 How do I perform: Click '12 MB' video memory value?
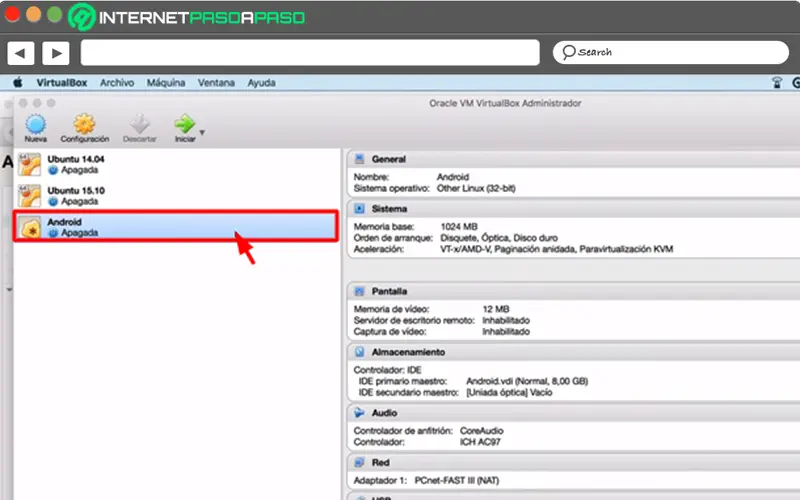click(x=496, y=309)
